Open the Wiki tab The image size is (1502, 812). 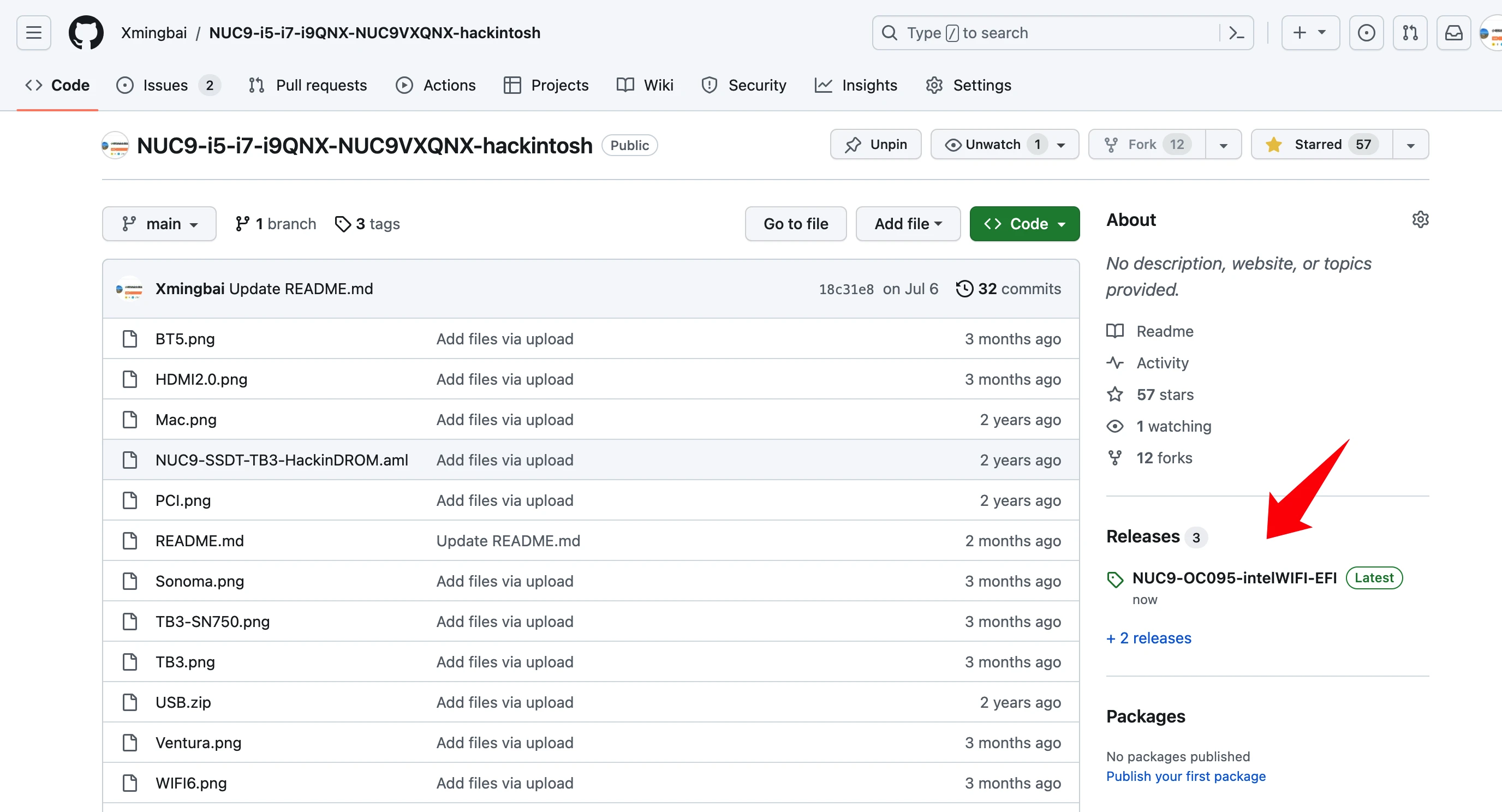pyautogui.click(x=645, y=85)
